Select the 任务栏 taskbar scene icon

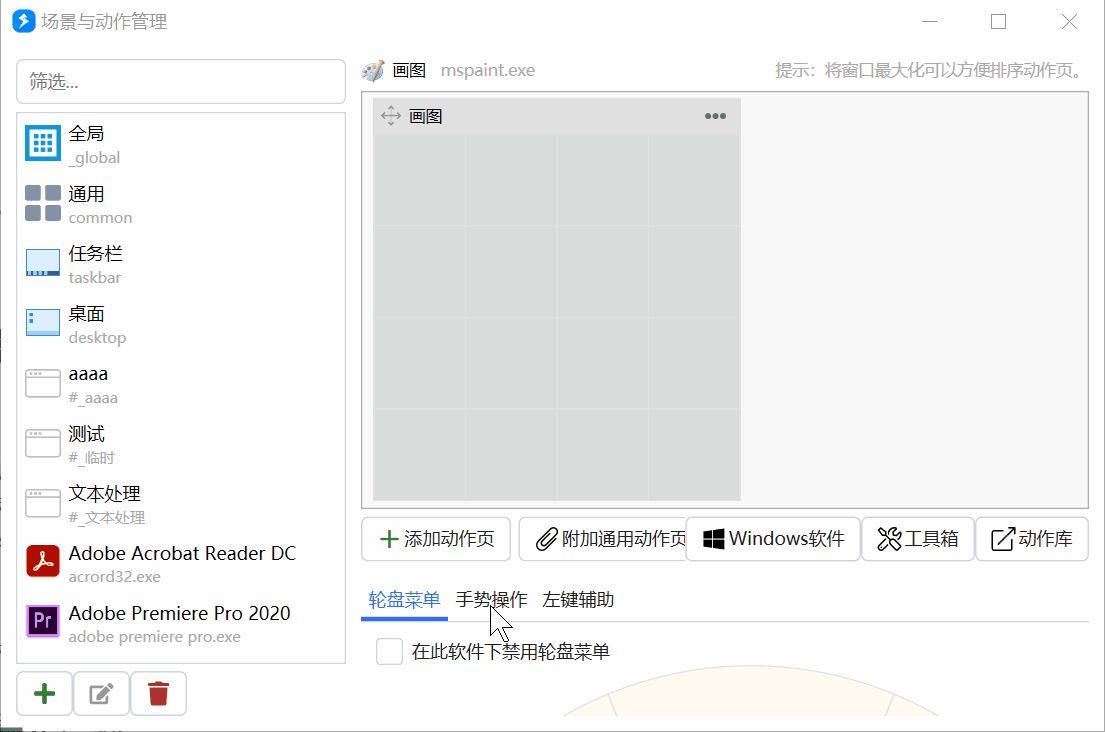tap(43, 263)
